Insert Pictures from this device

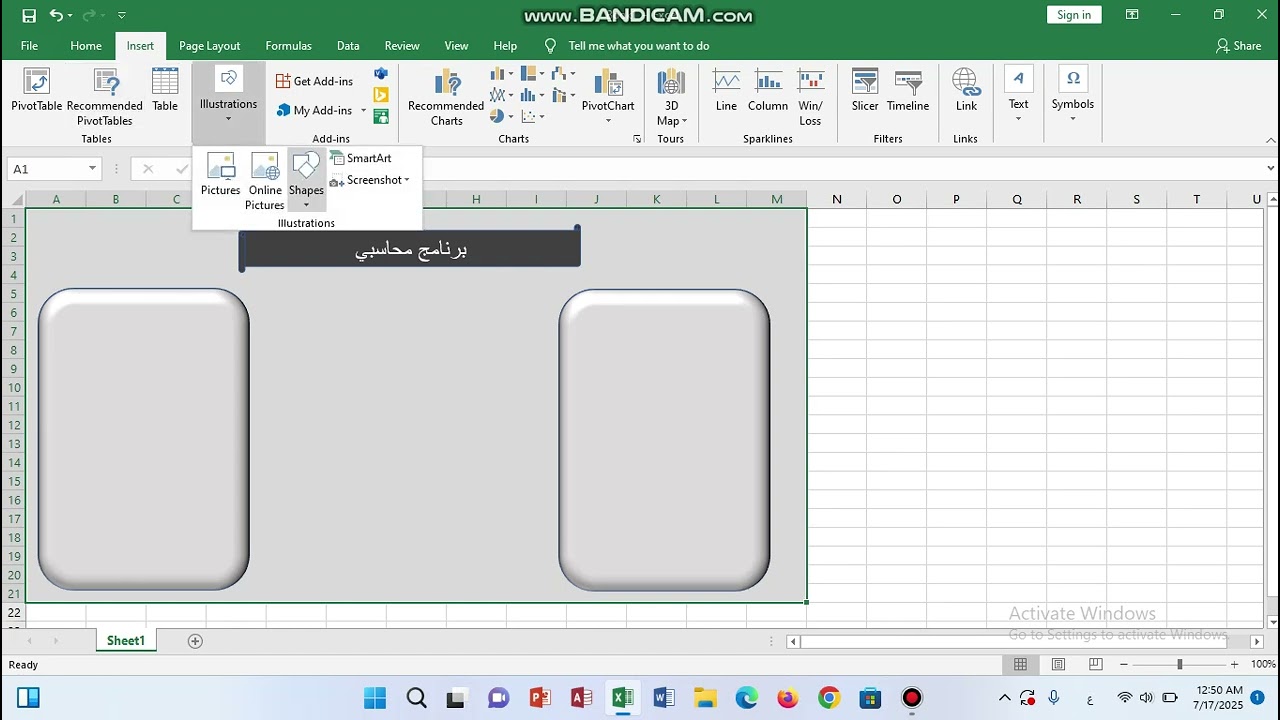pos(220,174)
